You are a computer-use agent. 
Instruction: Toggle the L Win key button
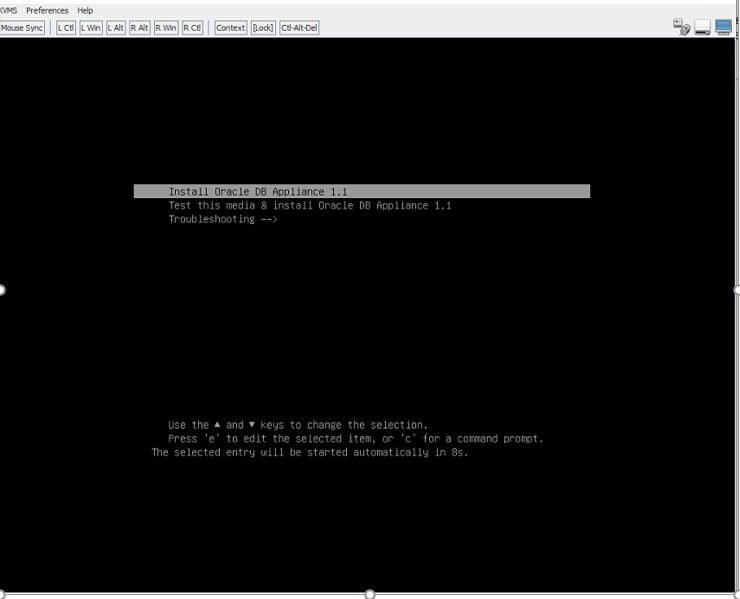pyautogui.click(x=91, y=28)
